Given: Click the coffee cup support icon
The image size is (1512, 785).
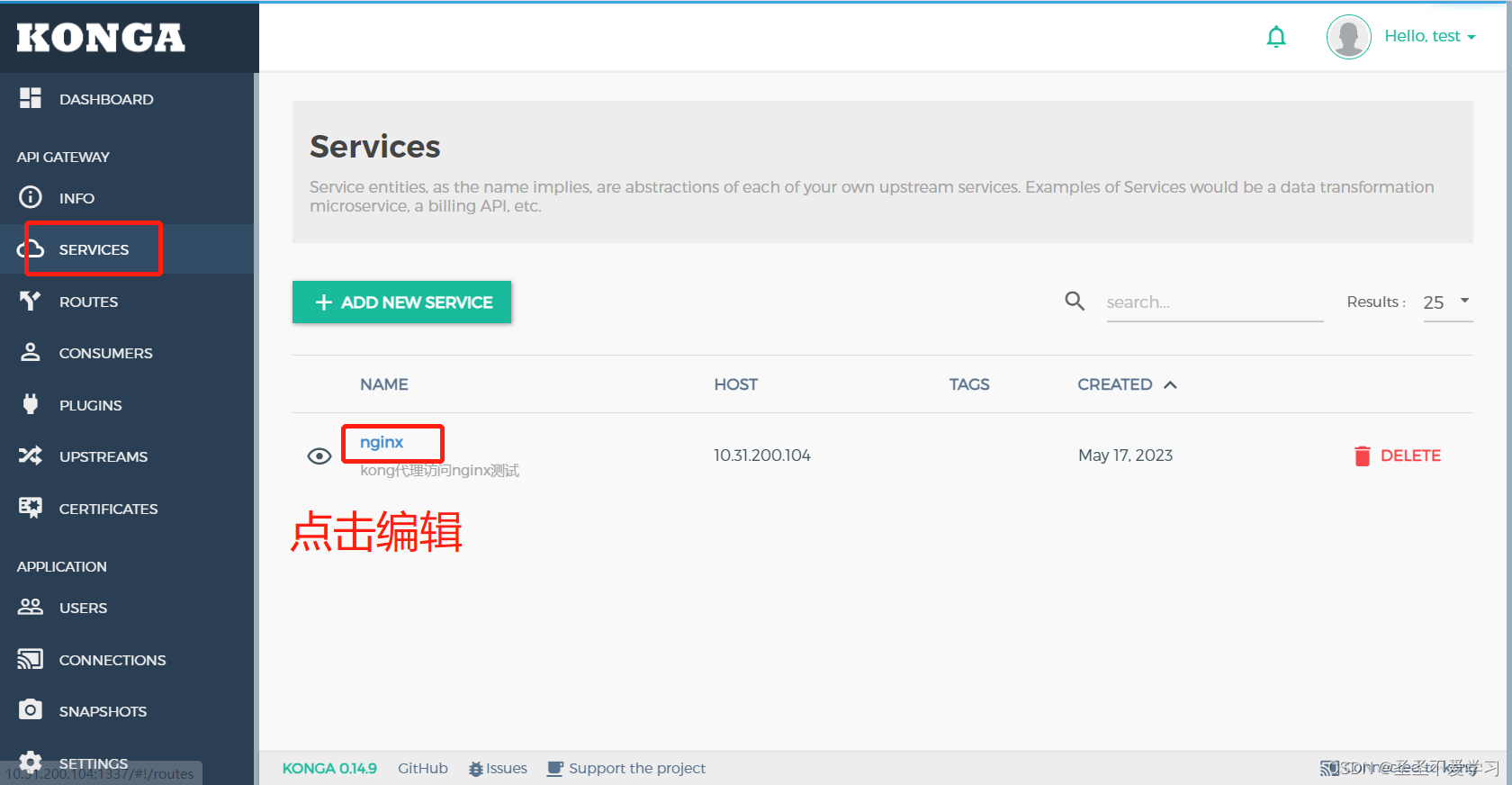Looking at the screenshot, I should 555,769.
